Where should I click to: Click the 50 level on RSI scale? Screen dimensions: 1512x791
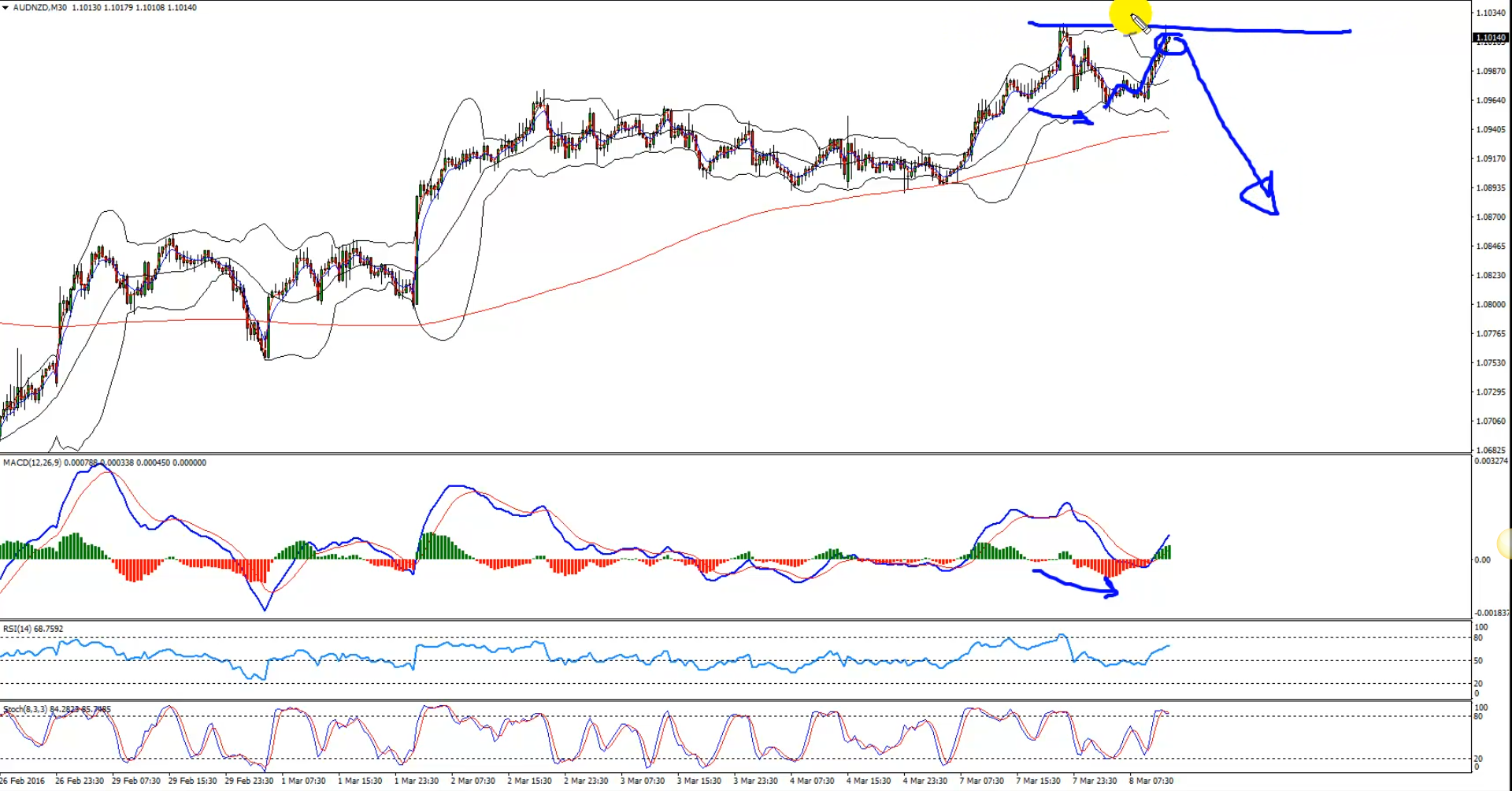(x=1478, y=661)
